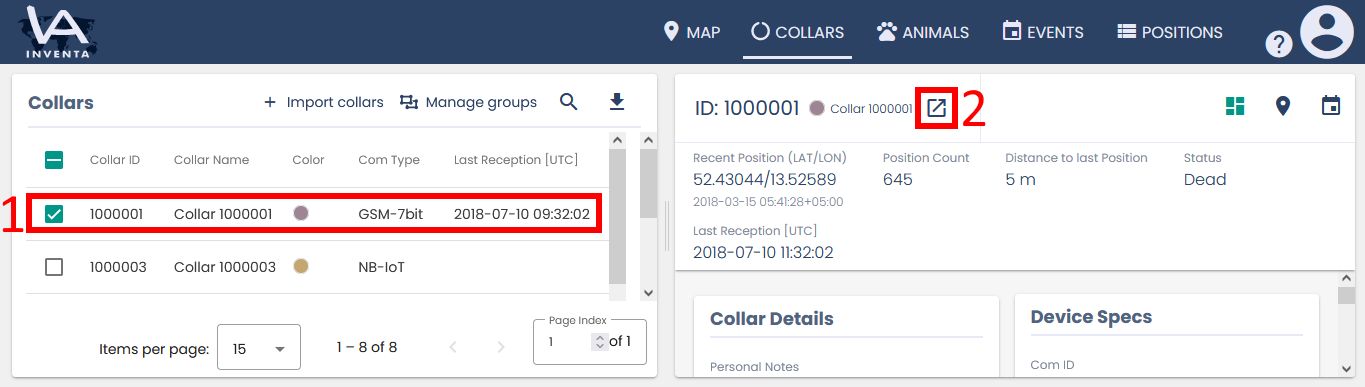Click Manage groups button
This screenshot has height=387, width=1365.
[468, 102]
